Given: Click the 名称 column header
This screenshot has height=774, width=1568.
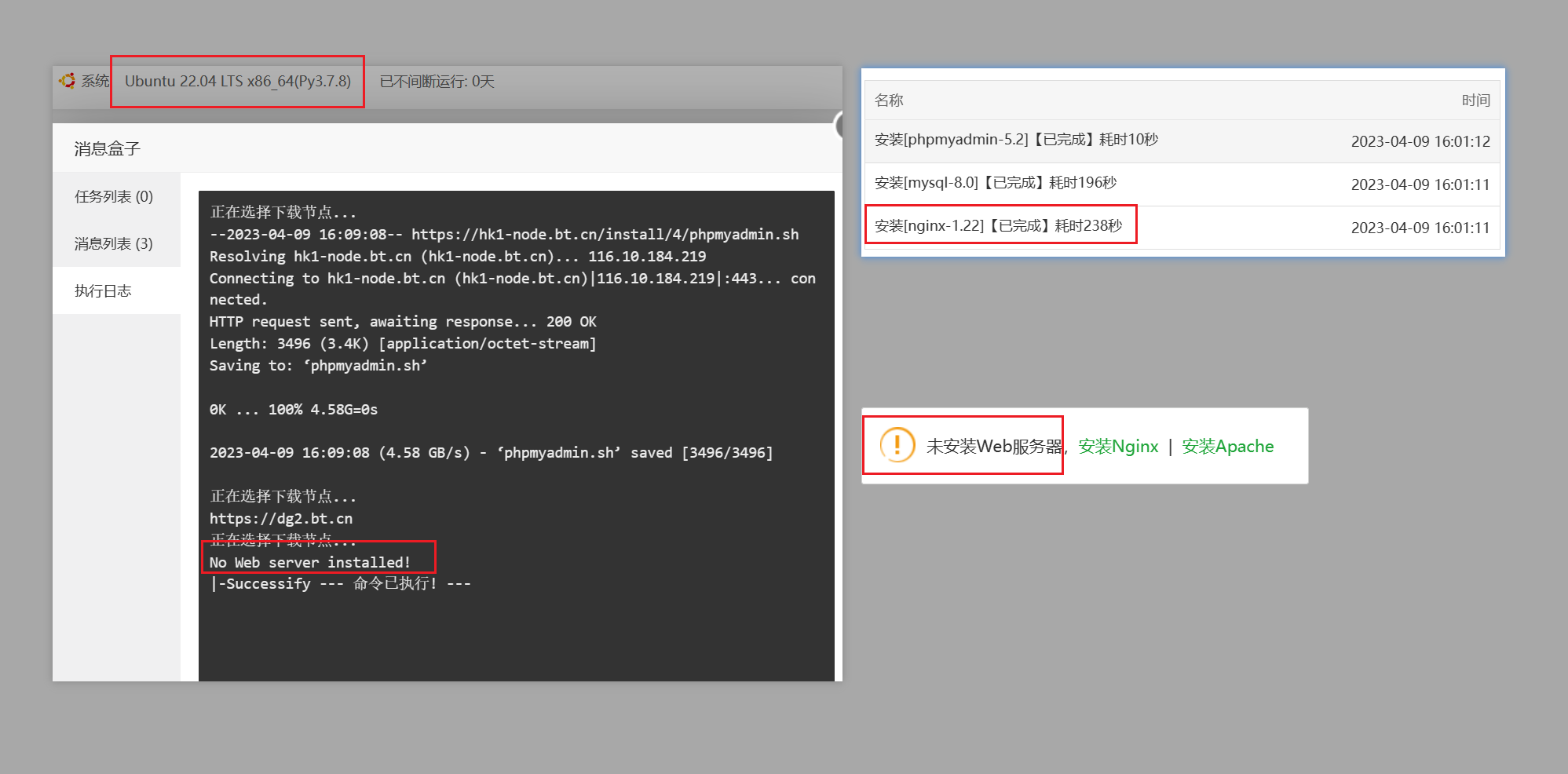Looking at the screenshot, I should tap(889, 100).
